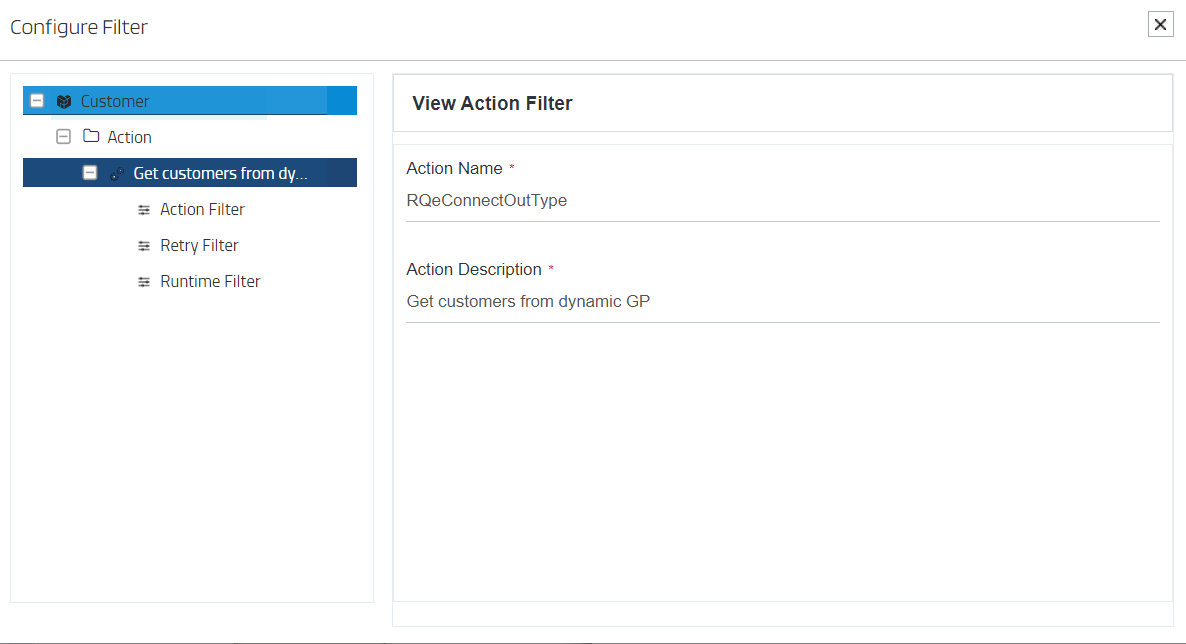The width and height of the screenshot is (1186, 644).
Task: Select the Action folder node
Action: click(x=131, y=136)
